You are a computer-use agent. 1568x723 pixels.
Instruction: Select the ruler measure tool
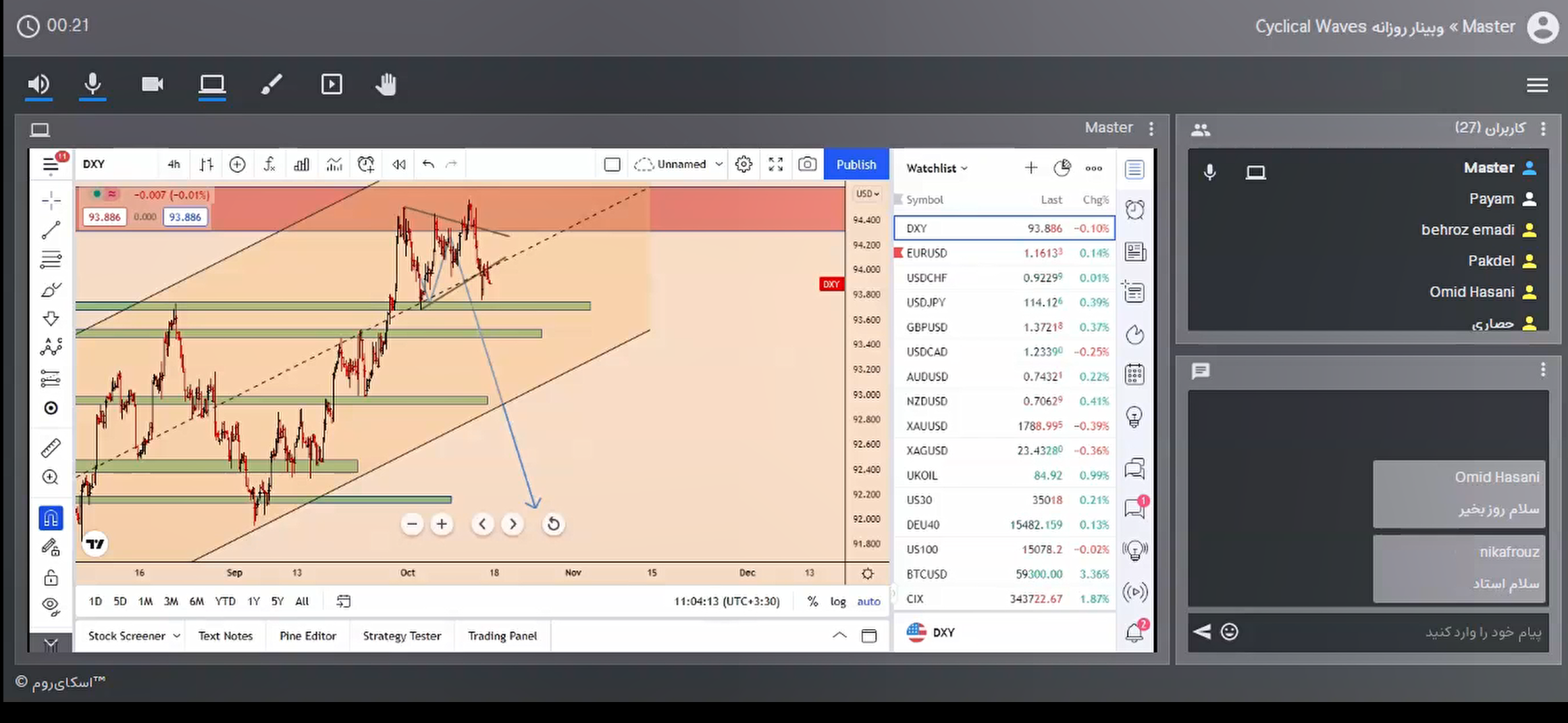(x=51, y=447)
